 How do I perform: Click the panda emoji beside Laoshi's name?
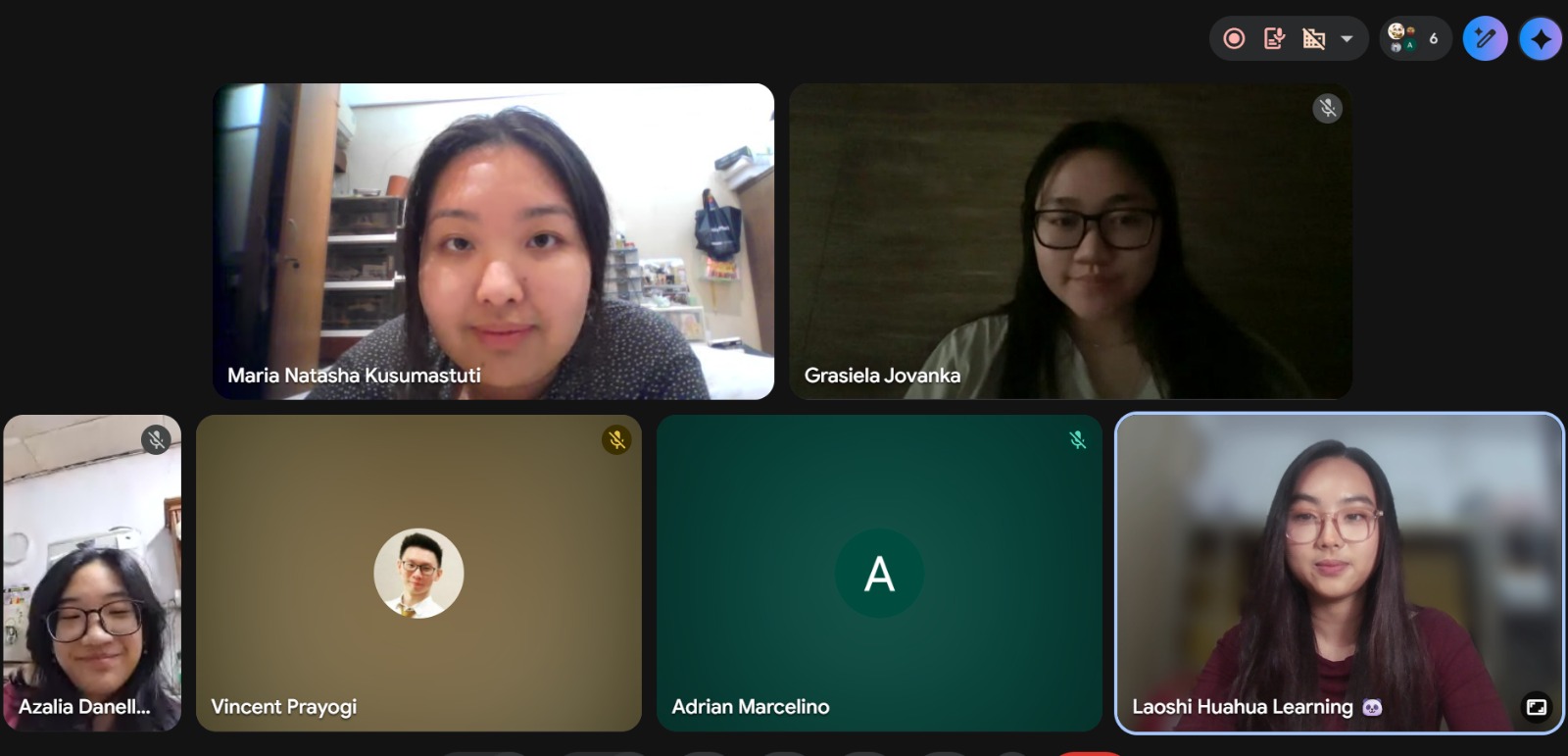coord(1372,707)
